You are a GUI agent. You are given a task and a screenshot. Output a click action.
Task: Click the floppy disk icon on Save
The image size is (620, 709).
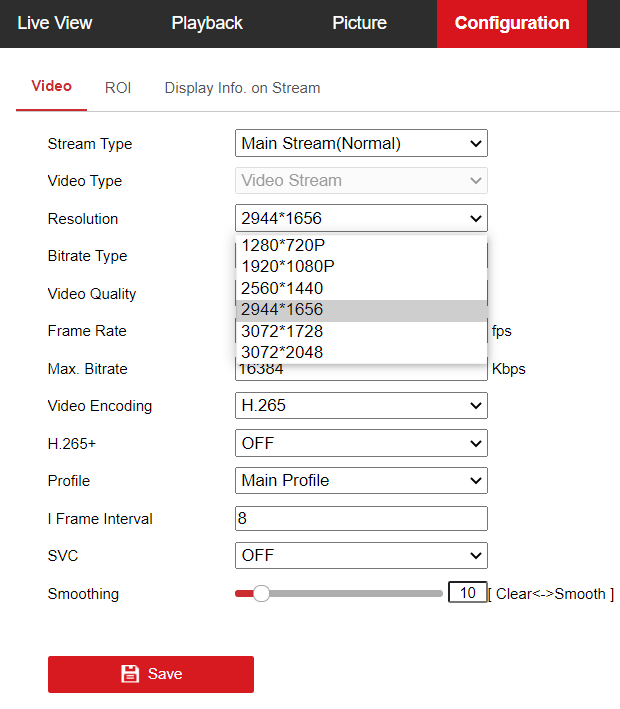click(x=130, y=674)
